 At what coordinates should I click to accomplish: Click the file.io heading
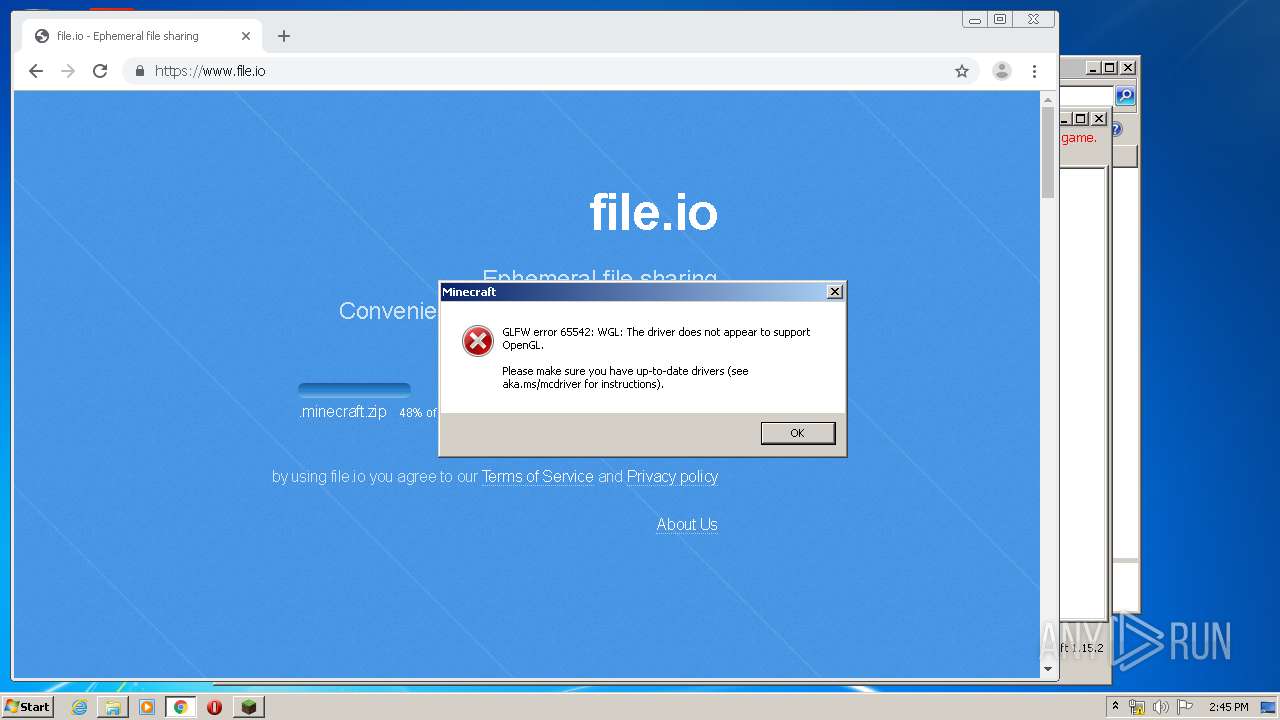pyautogui.click(x=653, y=212)
